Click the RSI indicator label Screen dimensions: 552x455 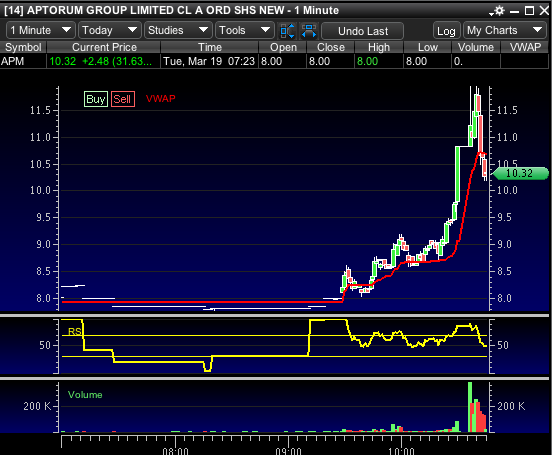(75, 331)
